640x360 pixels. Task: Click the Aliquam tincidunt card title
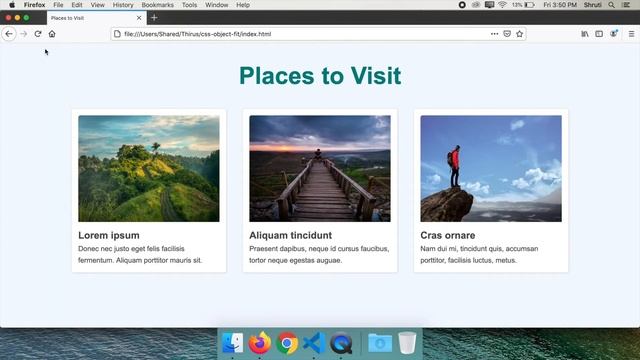(290, 235)
